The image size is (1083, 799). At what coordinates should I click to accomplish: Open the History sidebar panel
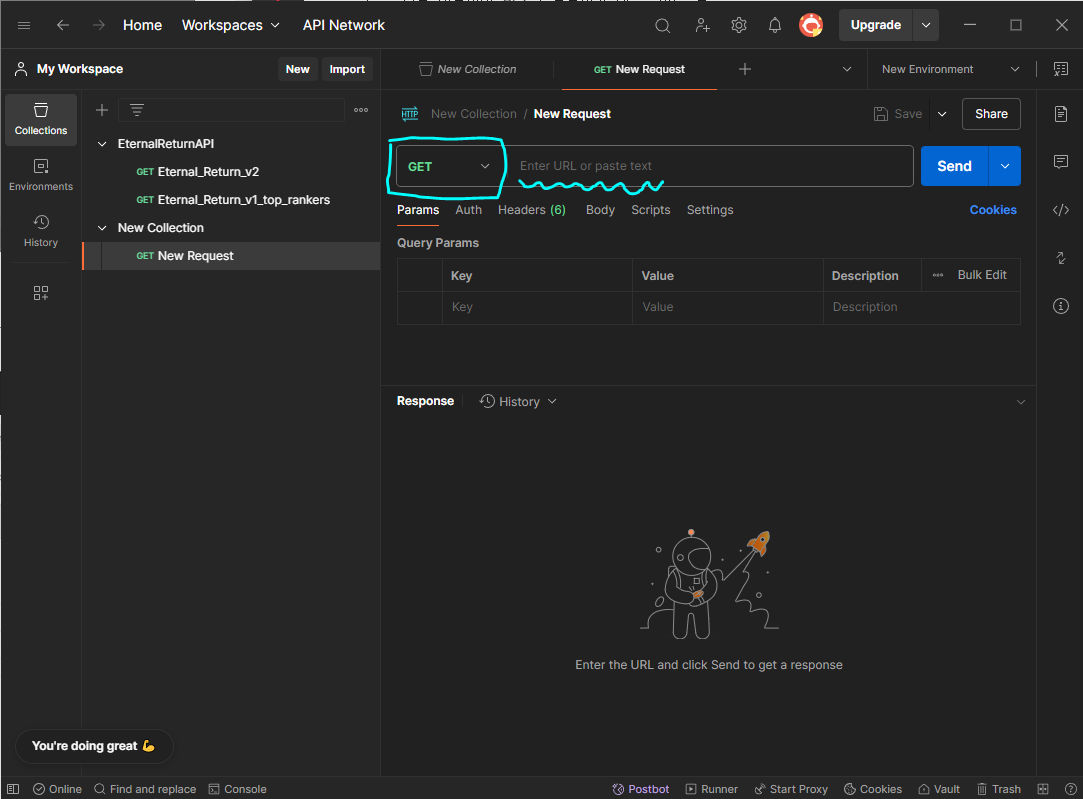point(41,231)
